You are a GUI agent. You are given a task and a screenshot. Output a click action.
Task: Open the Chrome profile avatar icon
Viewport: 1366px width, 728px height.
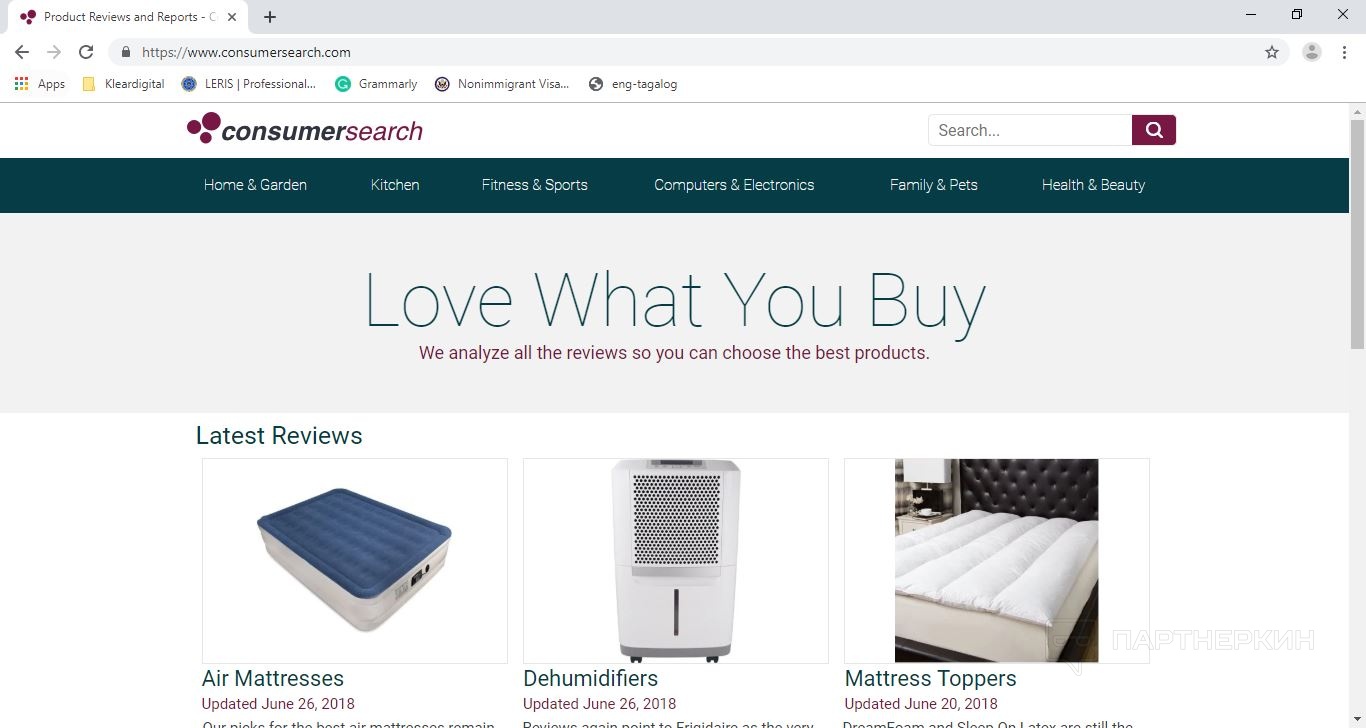click(1312, 52)
